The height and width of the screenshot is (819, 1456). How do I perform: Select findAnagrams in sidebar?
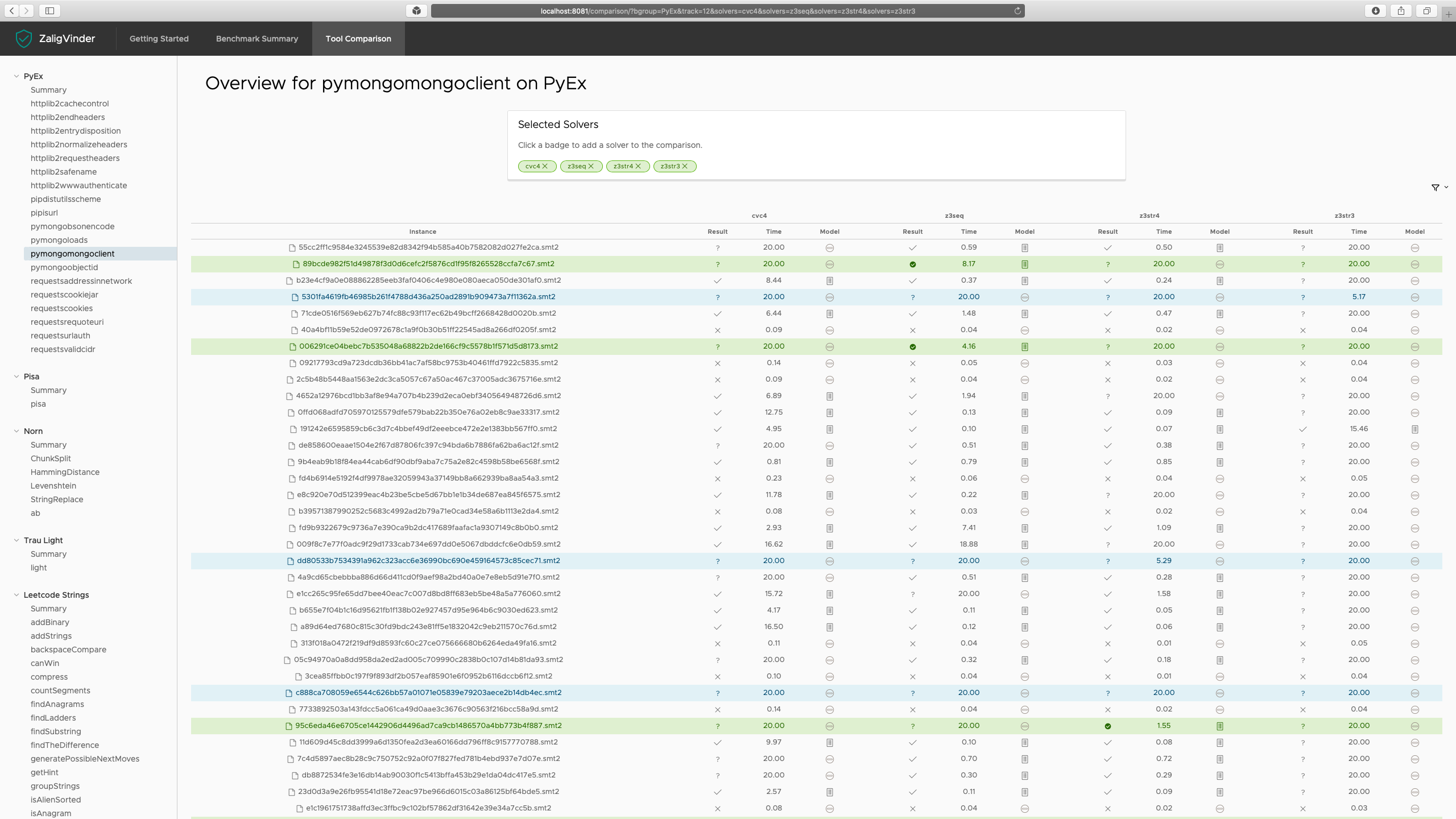pyautogui.click(x=57, y=704)
